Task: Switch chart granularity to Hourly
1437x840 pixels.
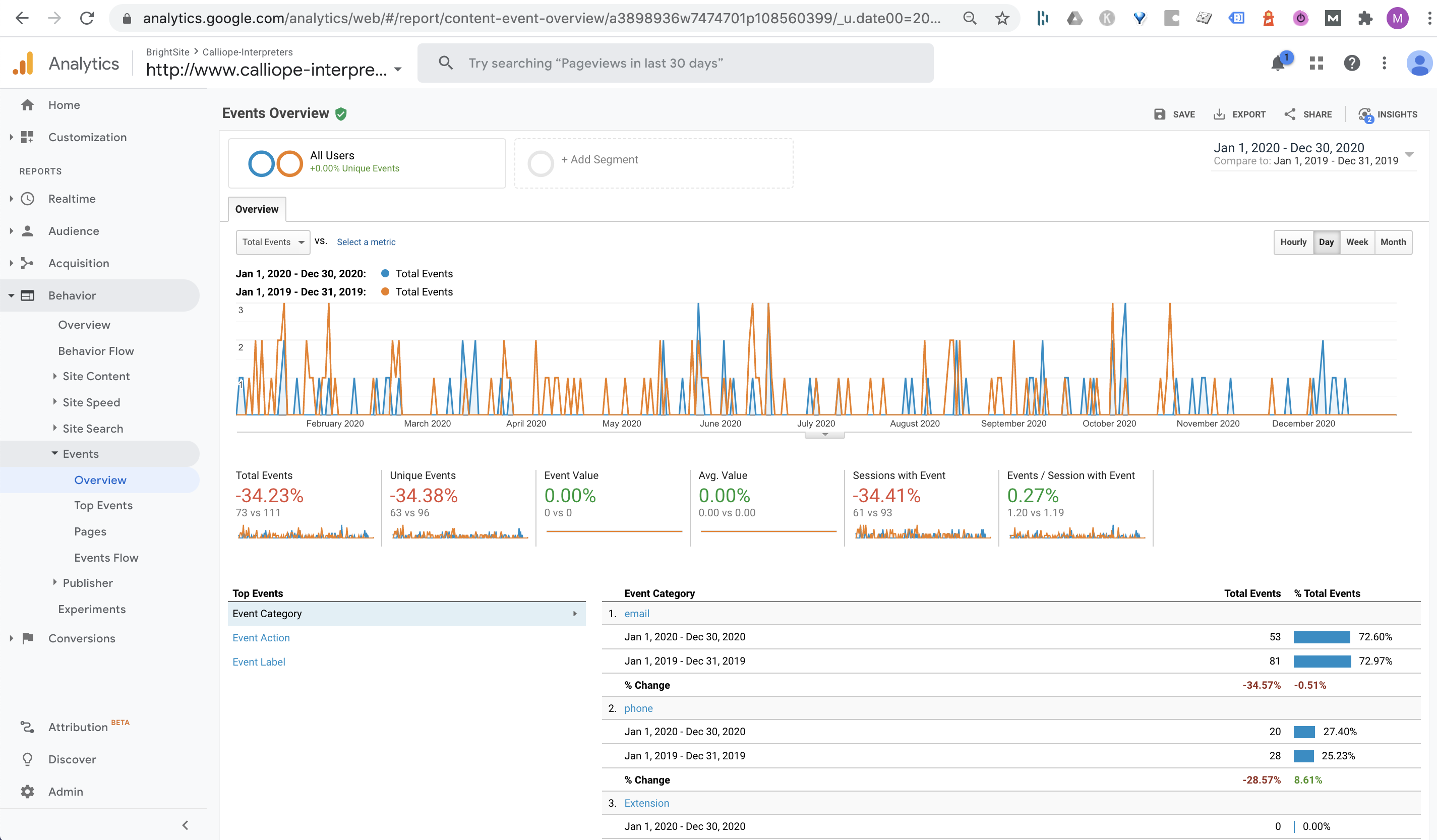Action: [1293, 243]
